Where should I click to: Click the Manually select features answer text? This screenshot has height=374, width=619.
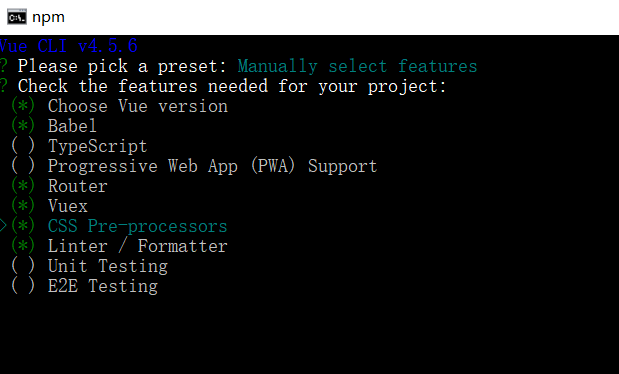357,66
